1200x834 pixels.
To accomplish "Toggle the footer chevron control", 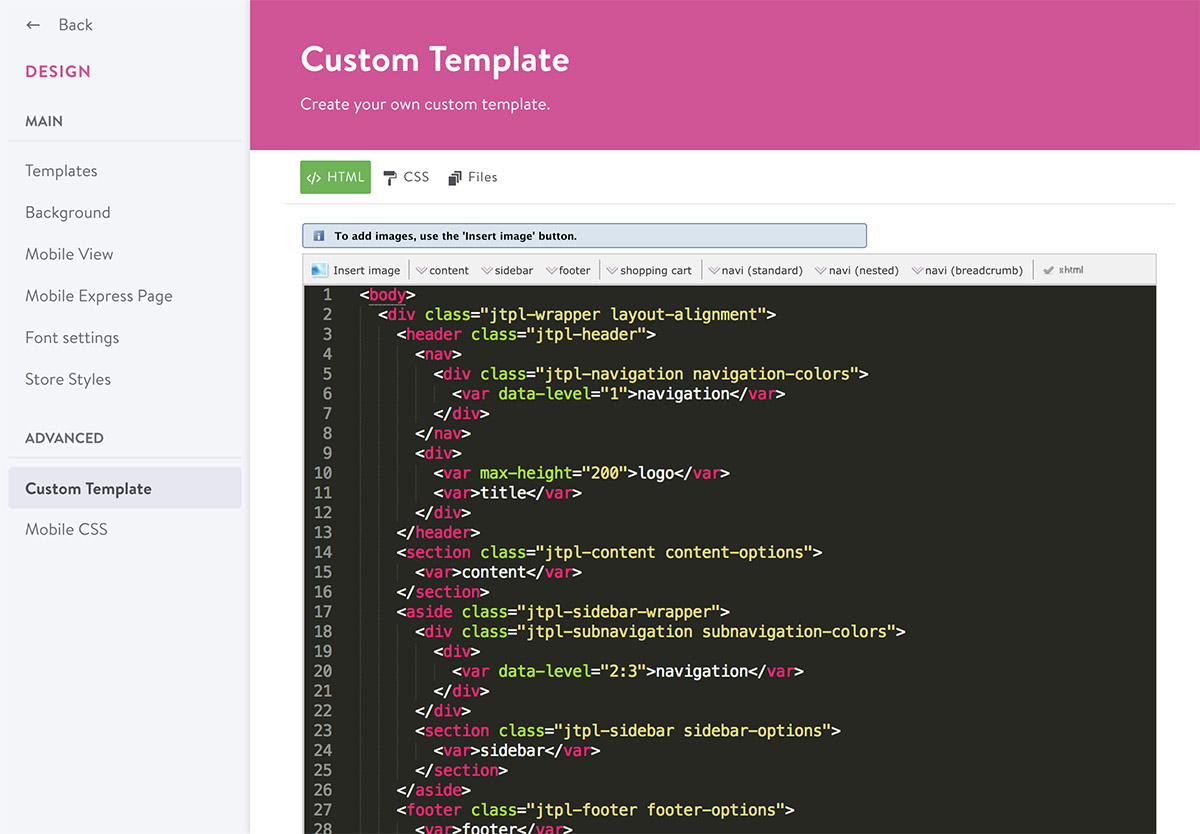I will pyautogui.click(x=552, y=269).
